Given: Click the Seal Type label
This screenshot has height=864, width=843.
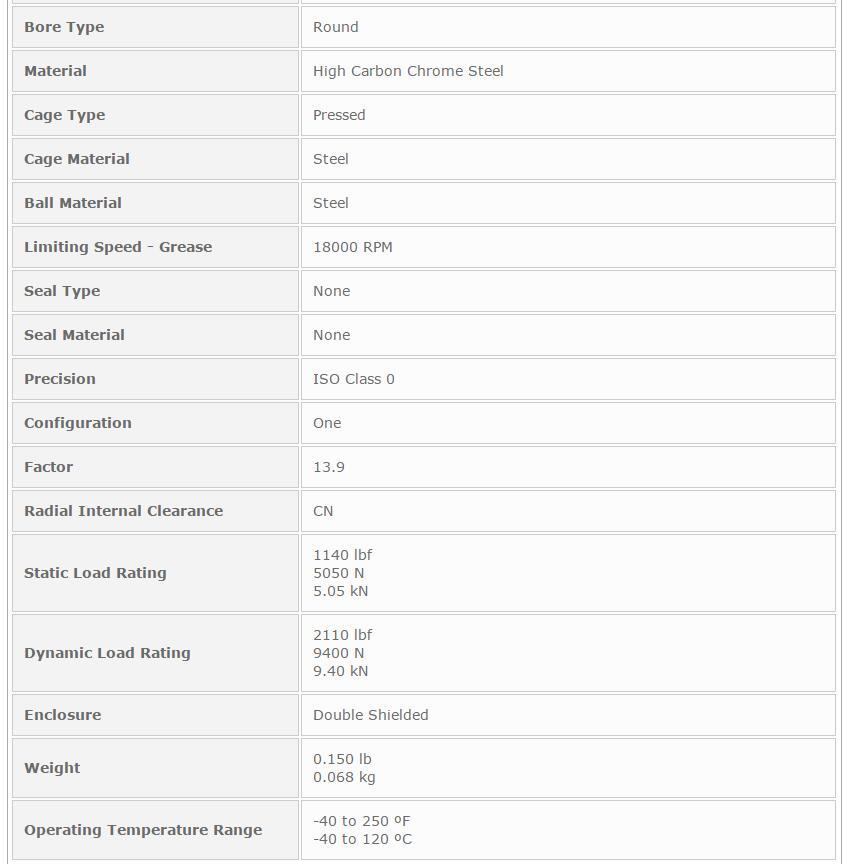Looking at the screenshot, I should 62,291.
